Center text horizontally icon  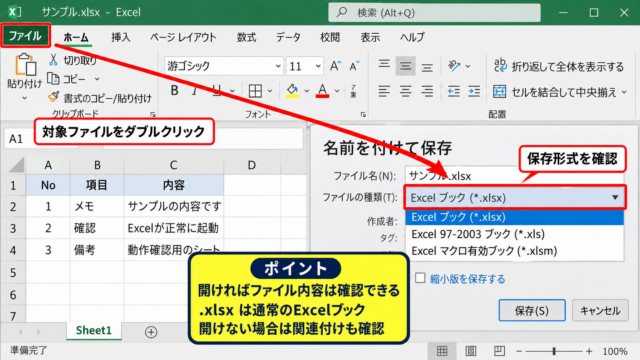coord(405,91)
